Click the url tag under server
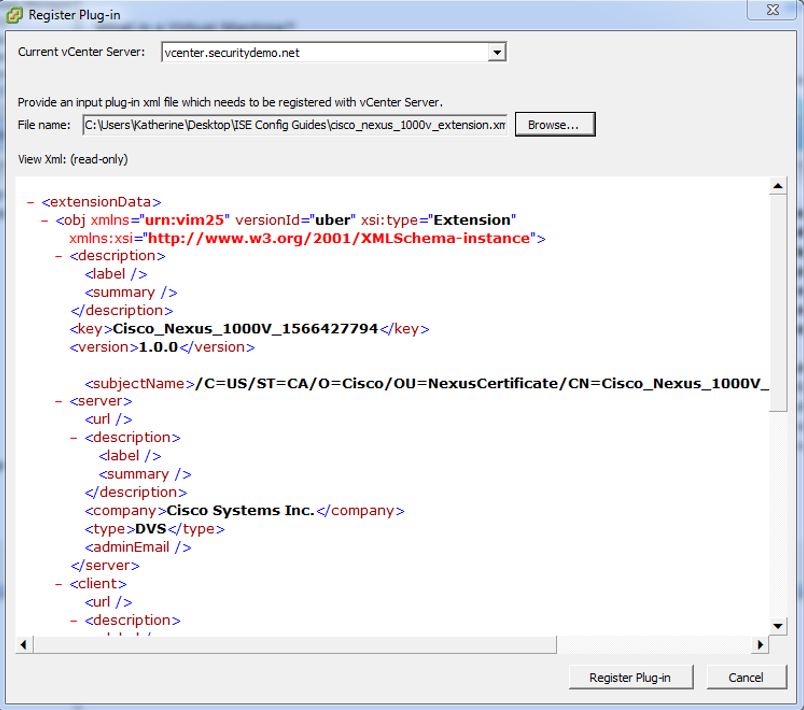 coord(109,419)
